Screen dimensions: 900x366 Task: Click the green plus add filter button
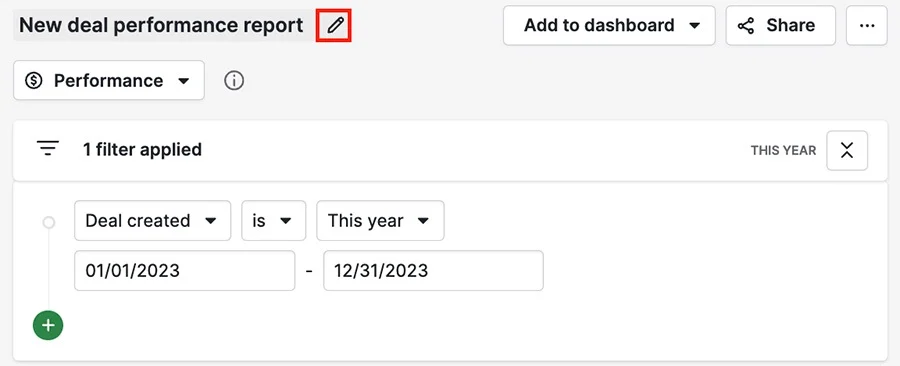48,325
